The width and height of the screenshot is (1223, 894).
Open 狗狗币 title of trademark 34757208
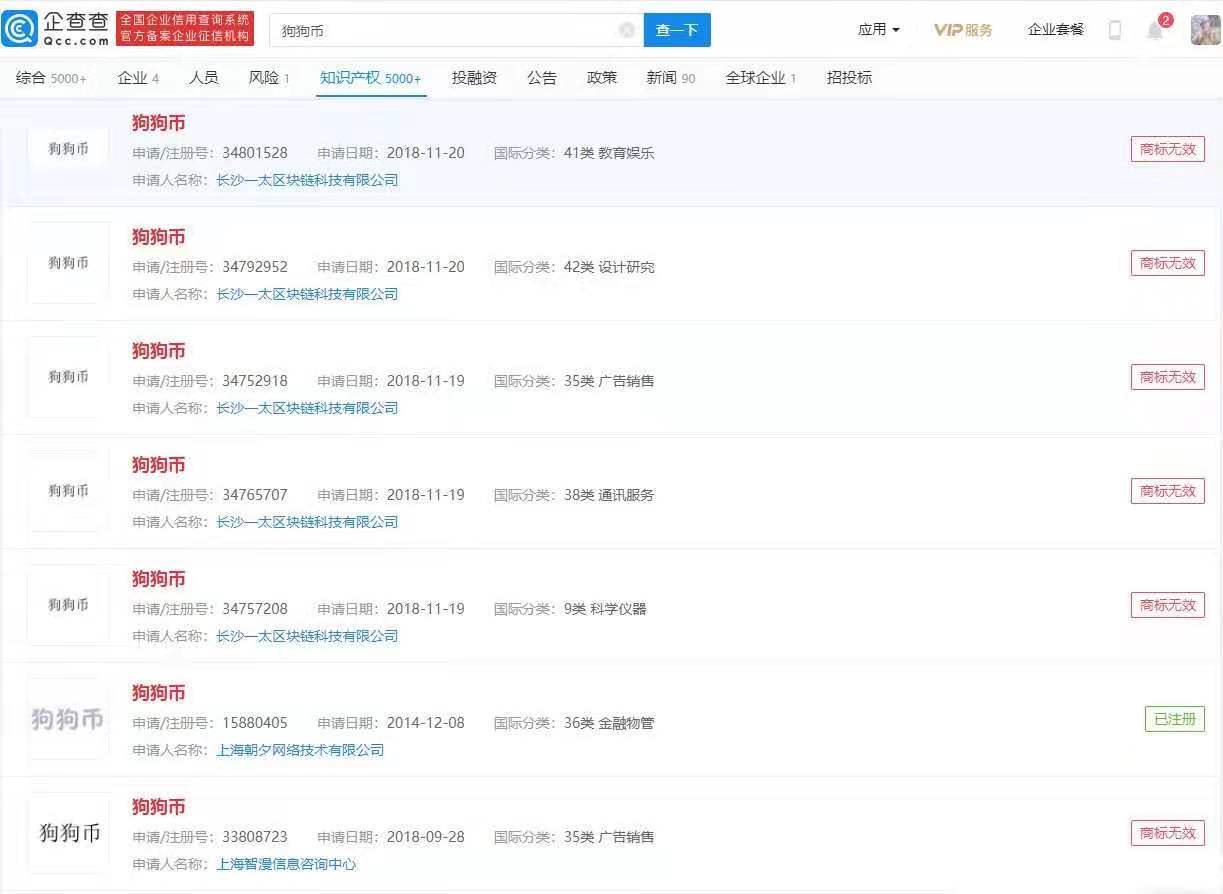coord(159,580)
